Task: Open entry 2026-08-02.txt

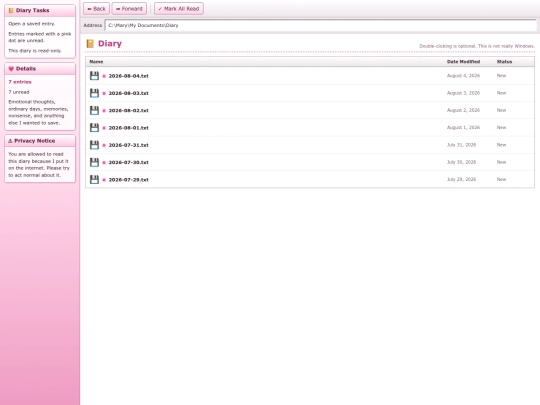Action: 310,110
